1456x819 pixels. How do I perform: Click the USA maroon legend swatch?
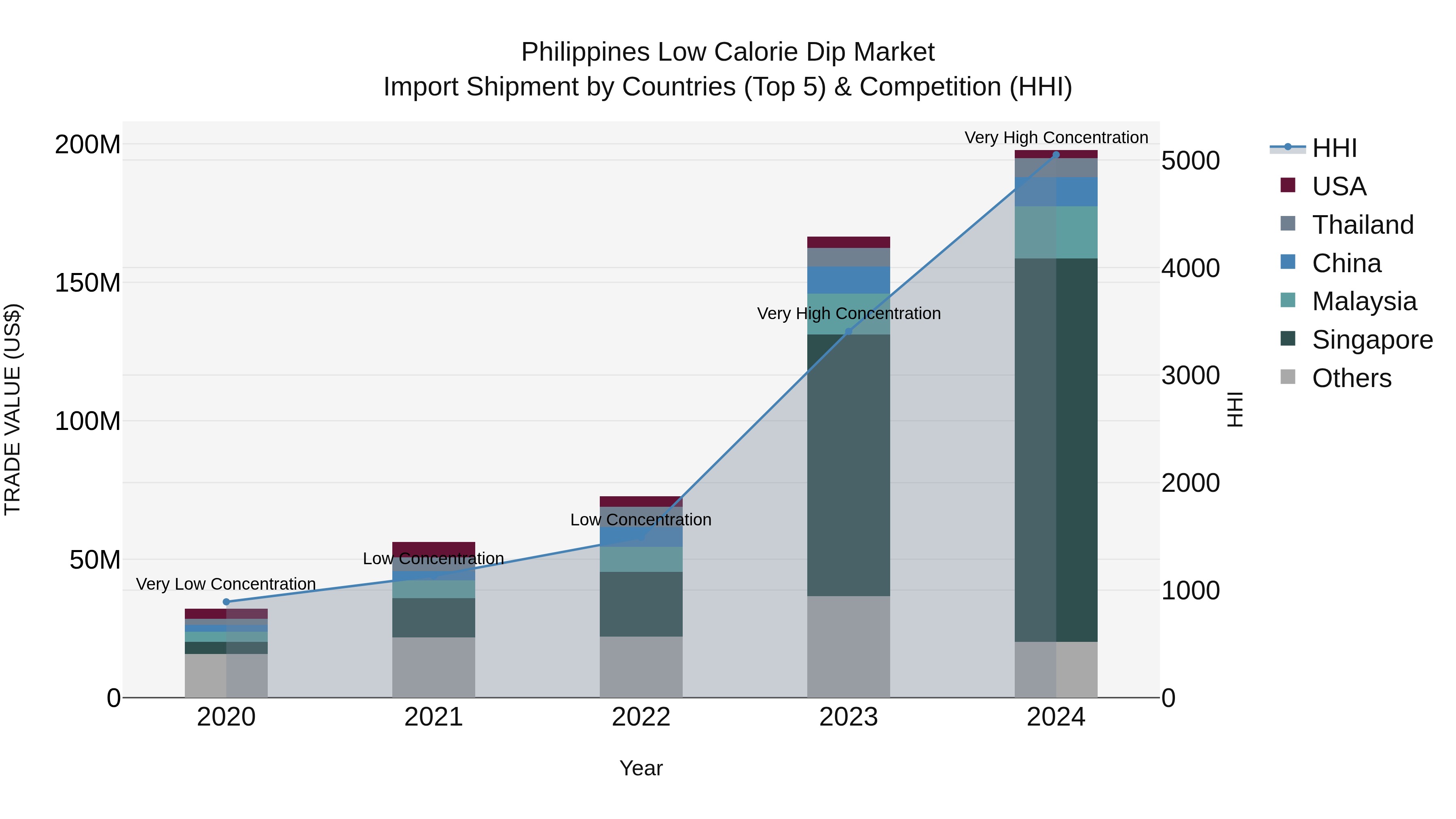(1288, 185)
